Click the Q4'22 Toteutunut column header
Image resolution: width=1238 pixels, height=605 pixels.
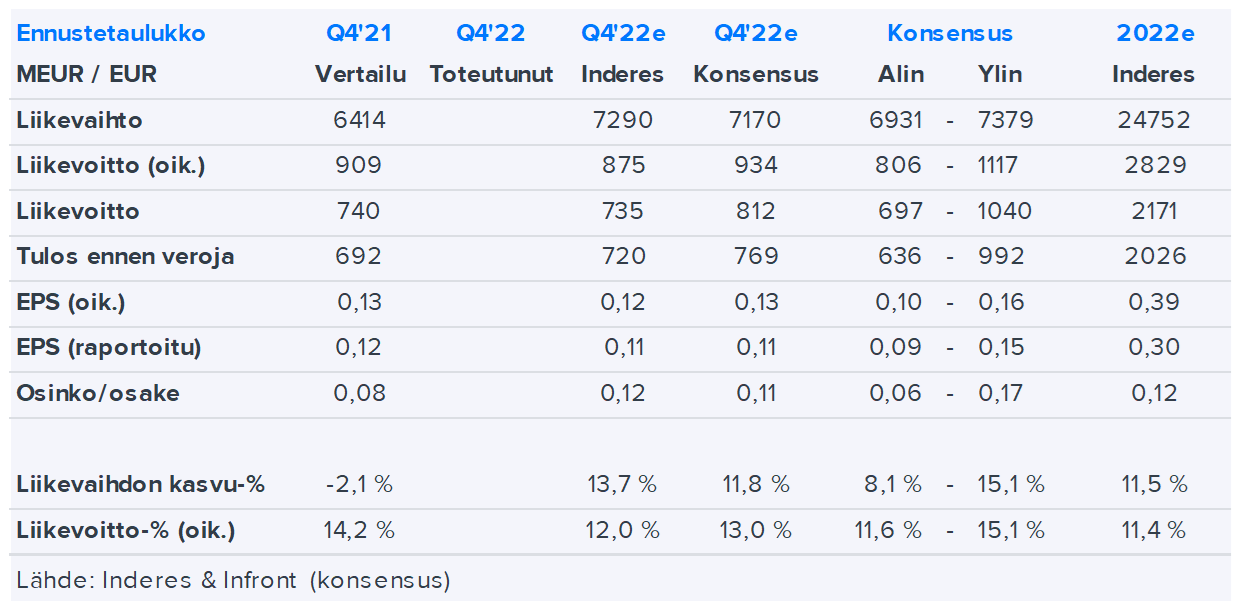coord(491,33)
